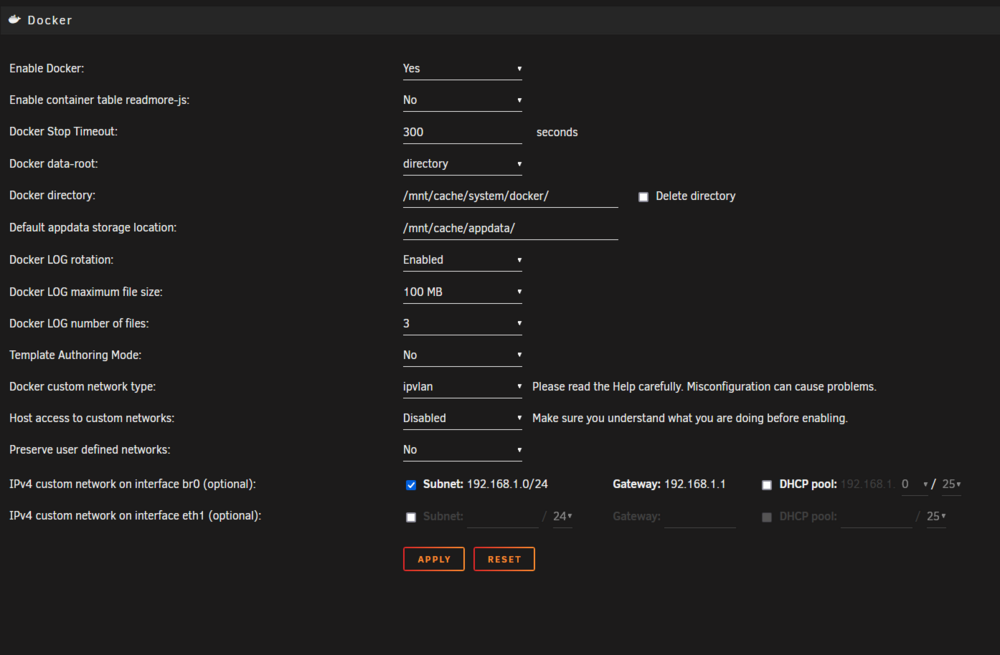This screenshot has width=1000, height=655.
Task: Change Host access to custom networks dropdown
Action: tap(462, 418)
